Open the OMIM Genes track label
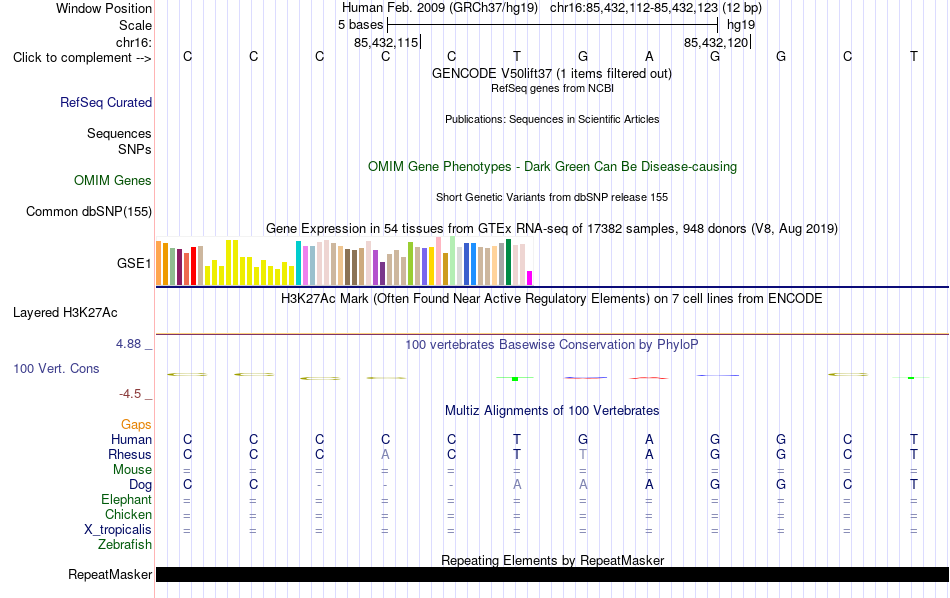Viewport: 950px width, 598px height. [x=113, y=181]
